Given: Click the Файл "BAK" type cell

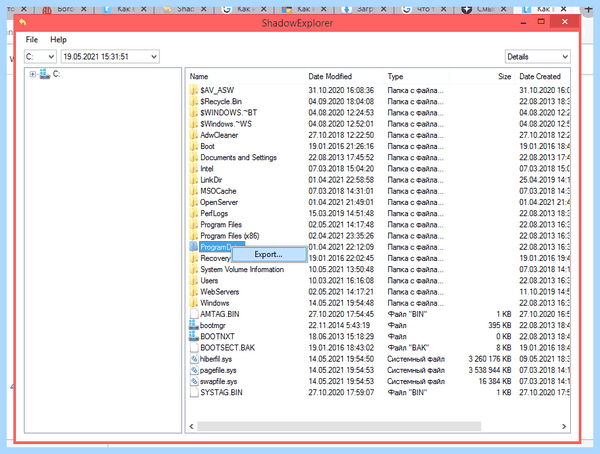Looking at the screenshot, I should click(408, 348).
